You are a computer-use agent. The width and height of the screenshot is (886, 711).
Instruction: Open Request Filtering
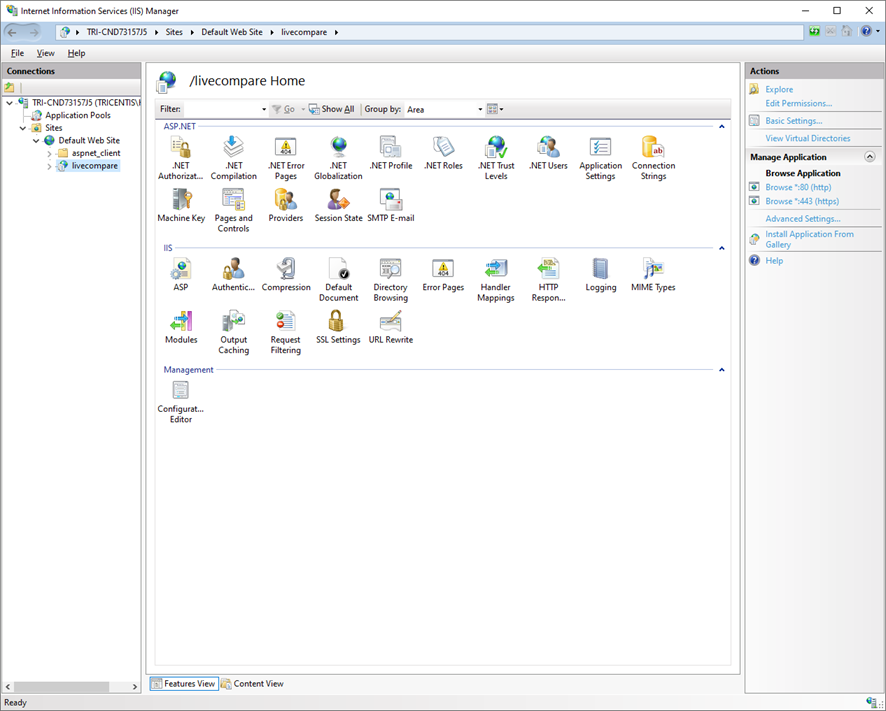pos(285,324)
